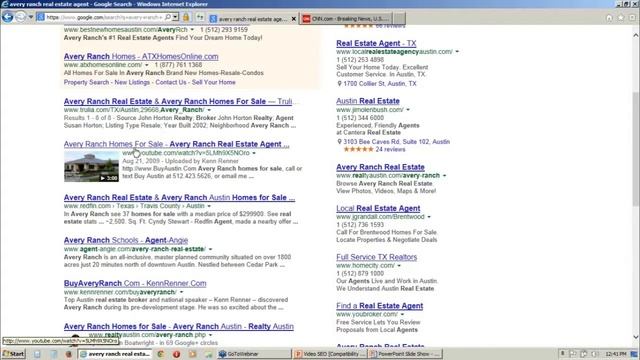The height and width of the screenshot is (360, 640).
Task: Click the YouTube video thumbnail of house
Action: click(91, 167)
